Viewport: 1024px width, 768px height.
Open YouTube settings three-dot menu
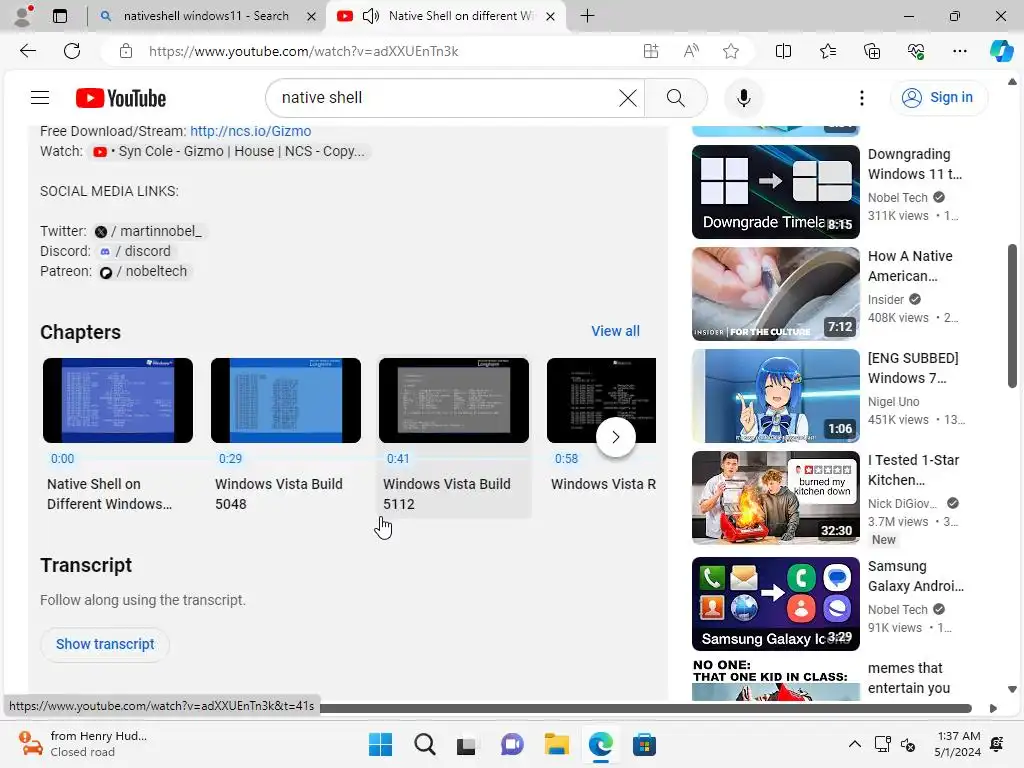point(862,98)
